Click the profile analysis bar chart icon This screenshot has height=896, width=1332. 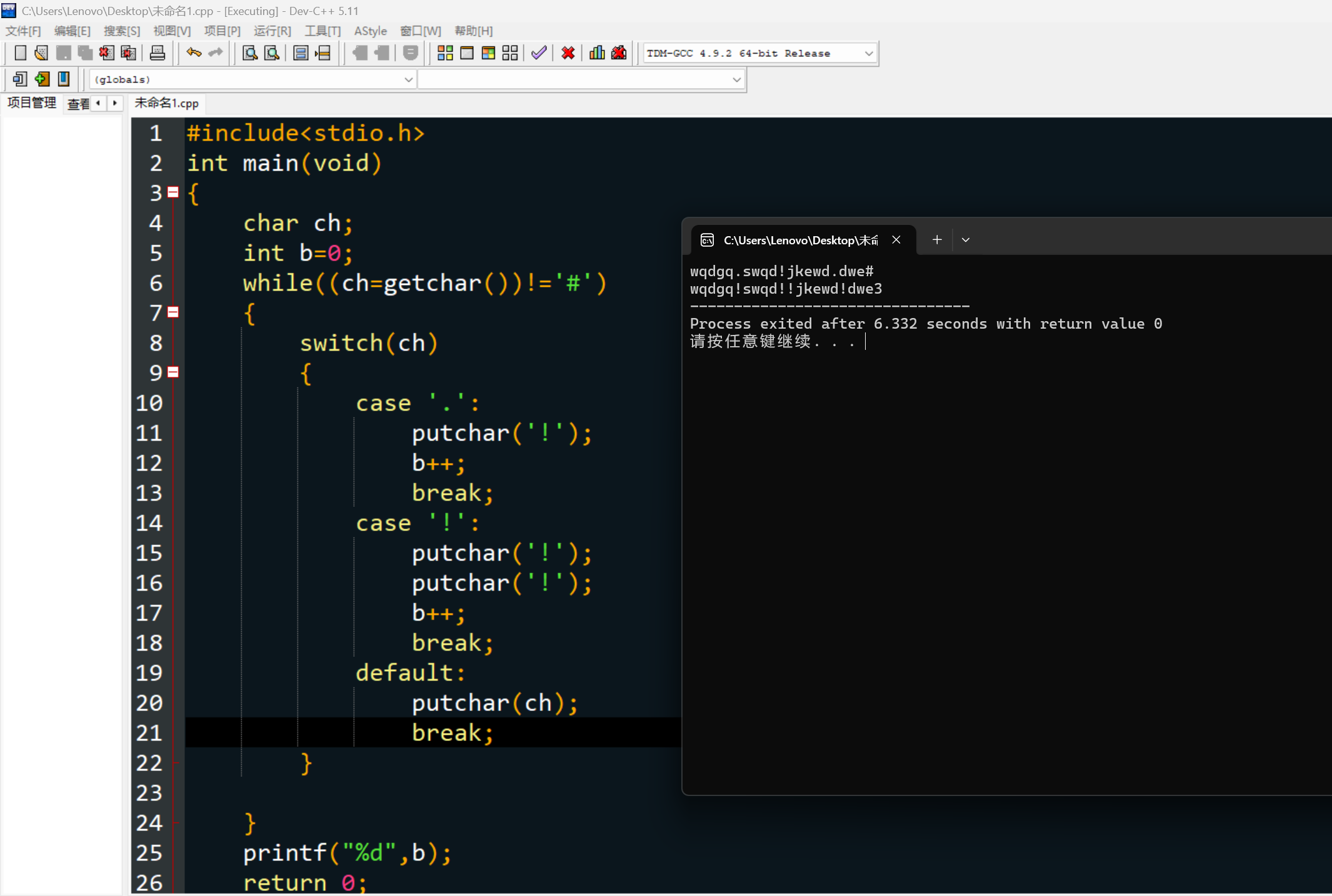click(597, 53)
